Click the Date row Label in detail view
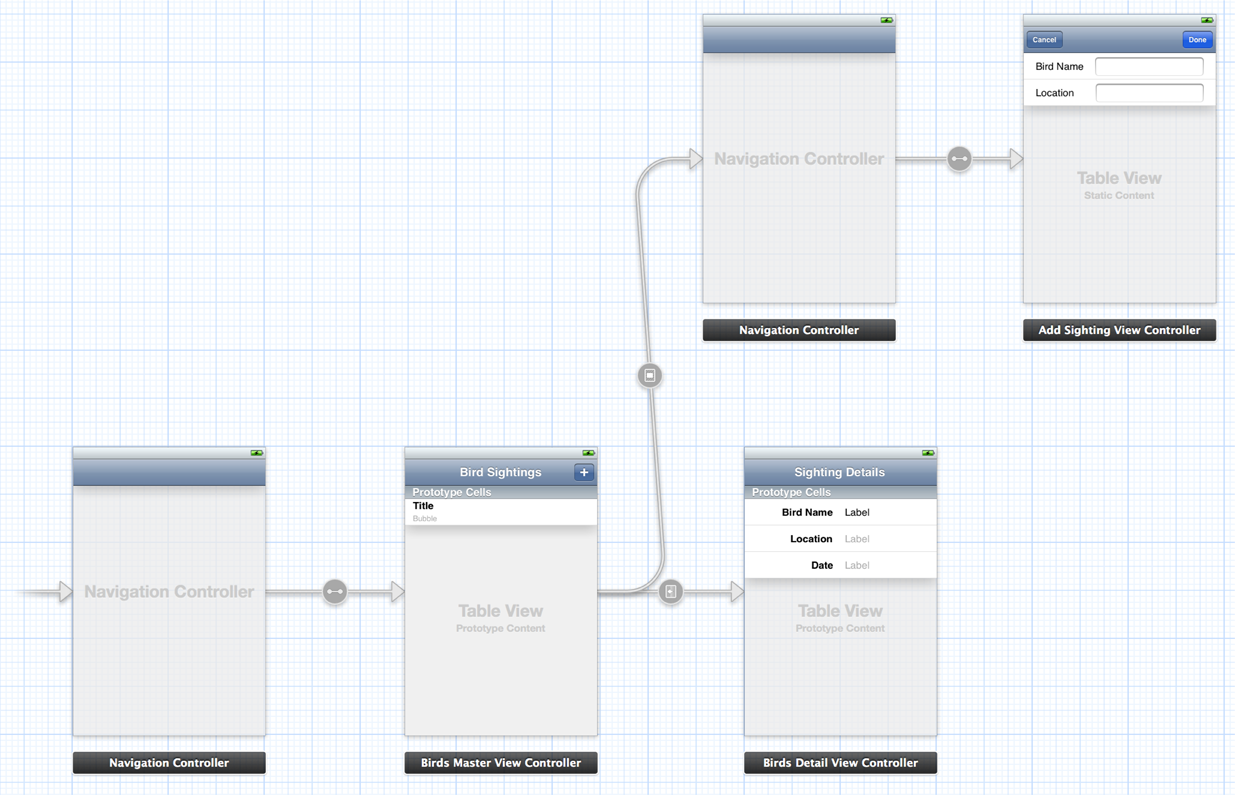1235x795 pixels. (x=857, y=565)
